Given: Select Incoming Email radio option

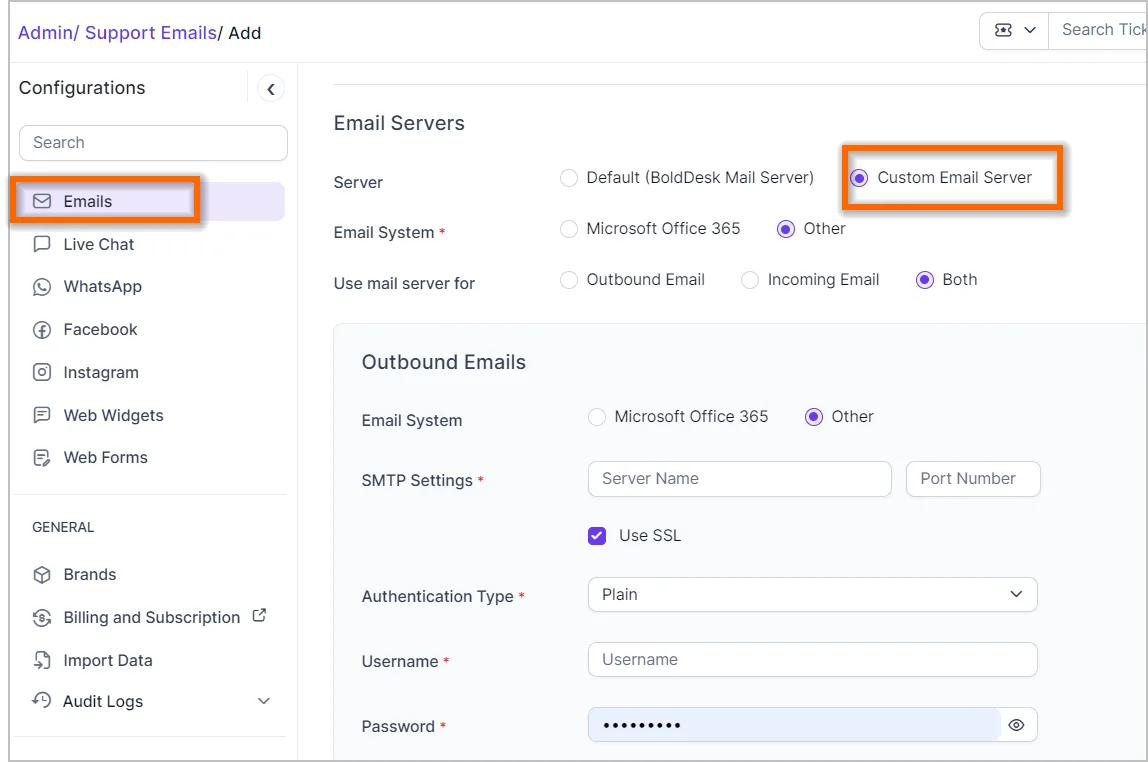Looking at the screenshot, I should point(750,280).
